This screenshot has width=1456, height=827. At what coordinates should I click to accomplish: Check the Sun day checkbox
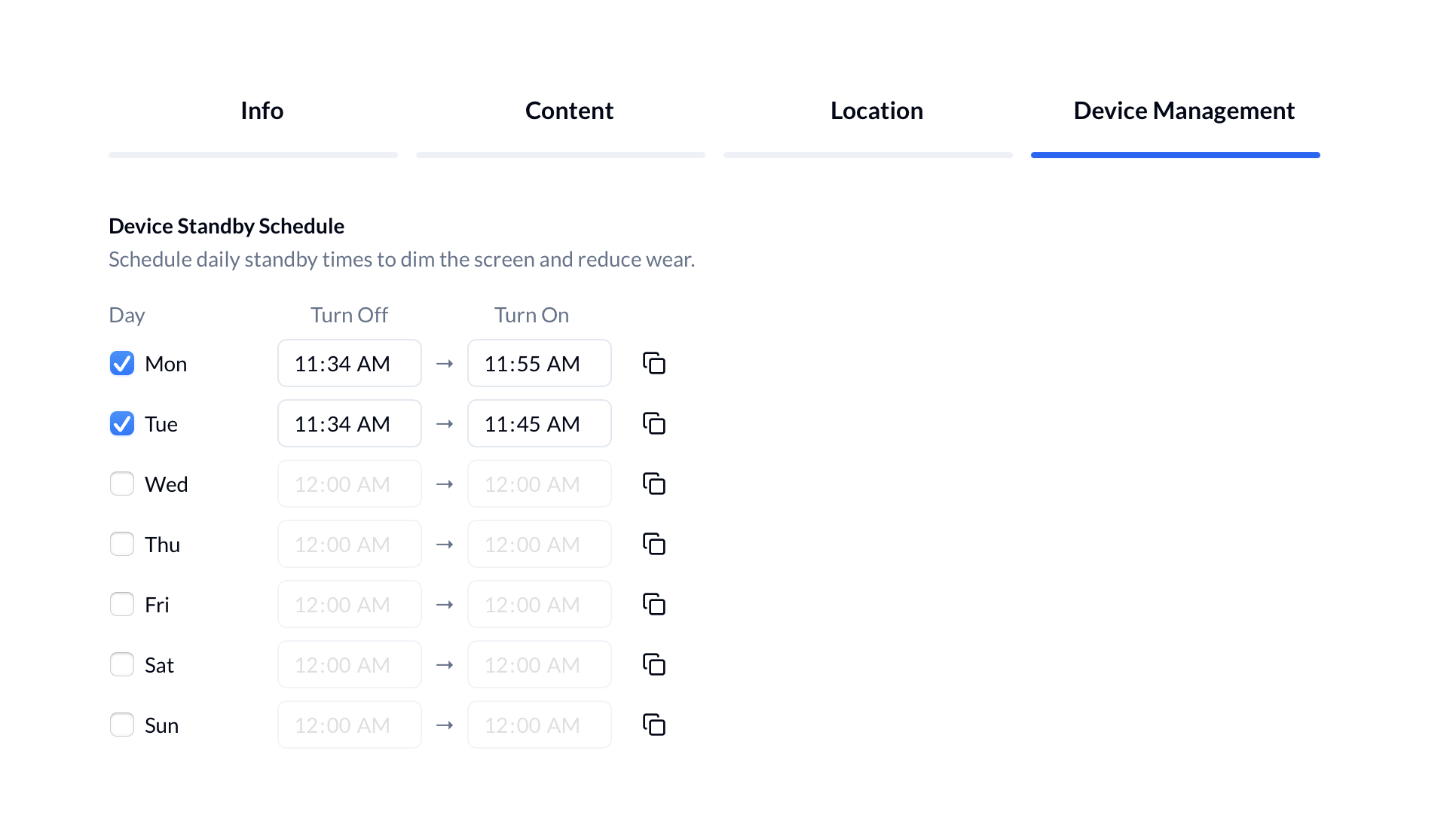[x=122, y=725]
